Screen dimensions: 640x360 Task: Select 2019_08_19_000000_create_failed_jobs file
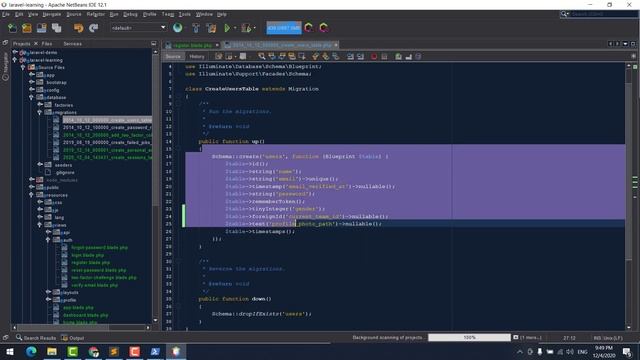point(107,142)
